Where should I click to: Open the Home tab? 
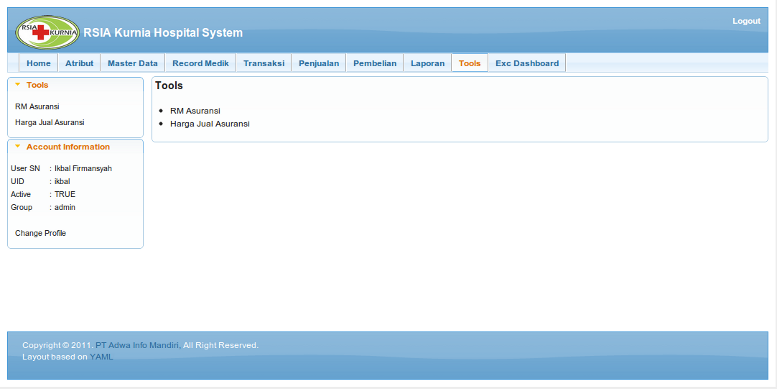(x=39, y=63)
